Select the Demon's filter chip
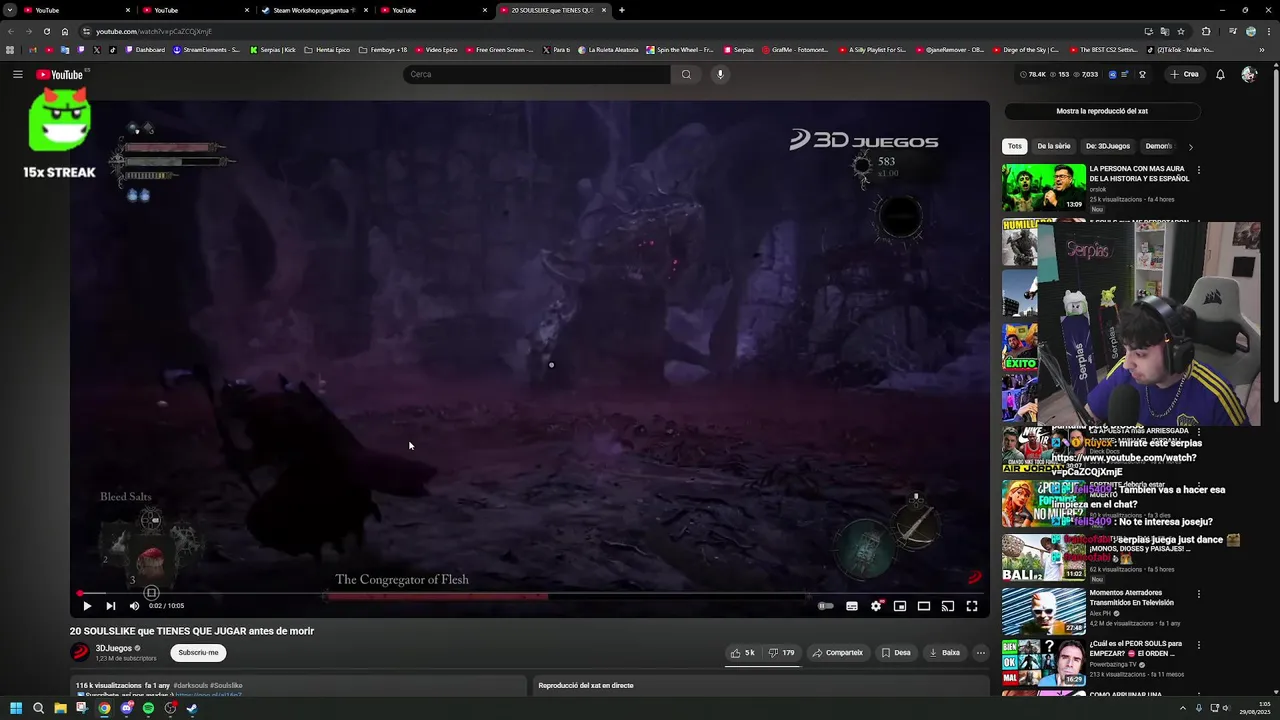Image resolution: width=1280 pixels, height=720 pixels. pos(1158,146)
